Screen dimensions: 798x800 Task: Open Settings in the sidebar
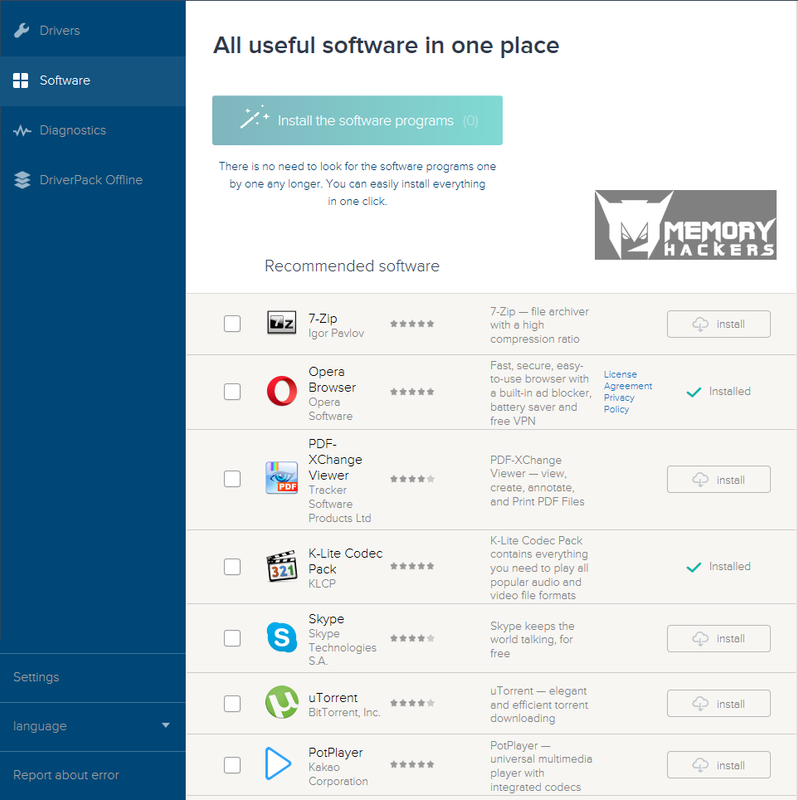(92, 677)
